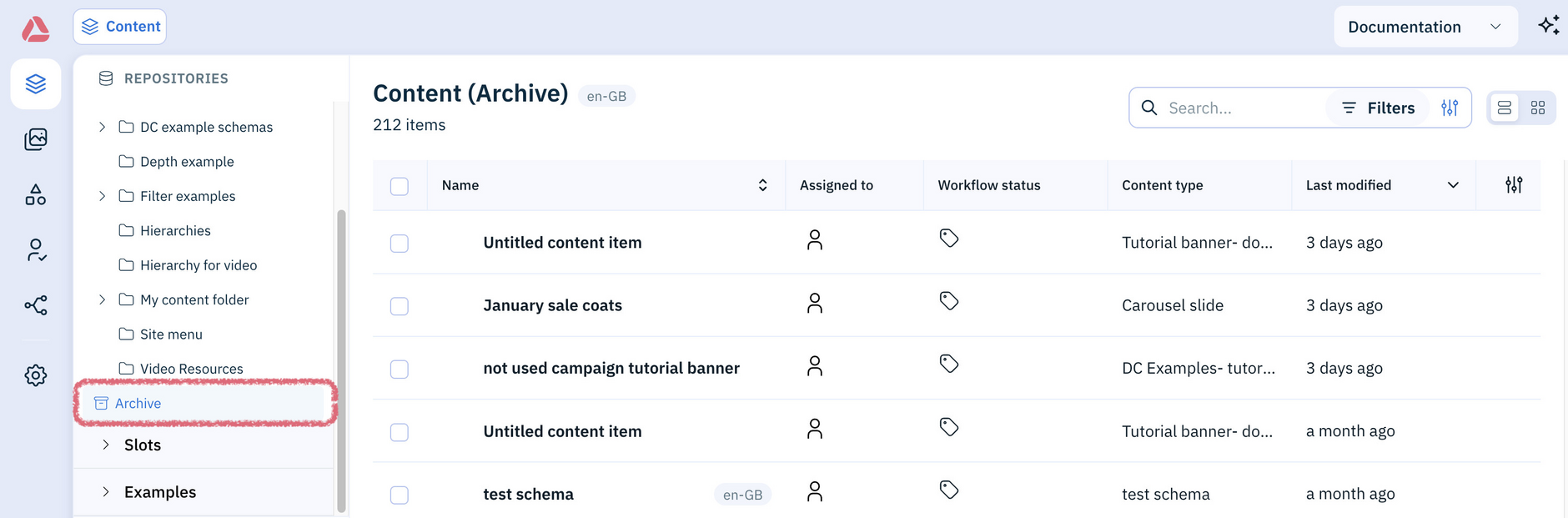
Task: Open the user check sidebar icon
Action: (x=36, y=250)
